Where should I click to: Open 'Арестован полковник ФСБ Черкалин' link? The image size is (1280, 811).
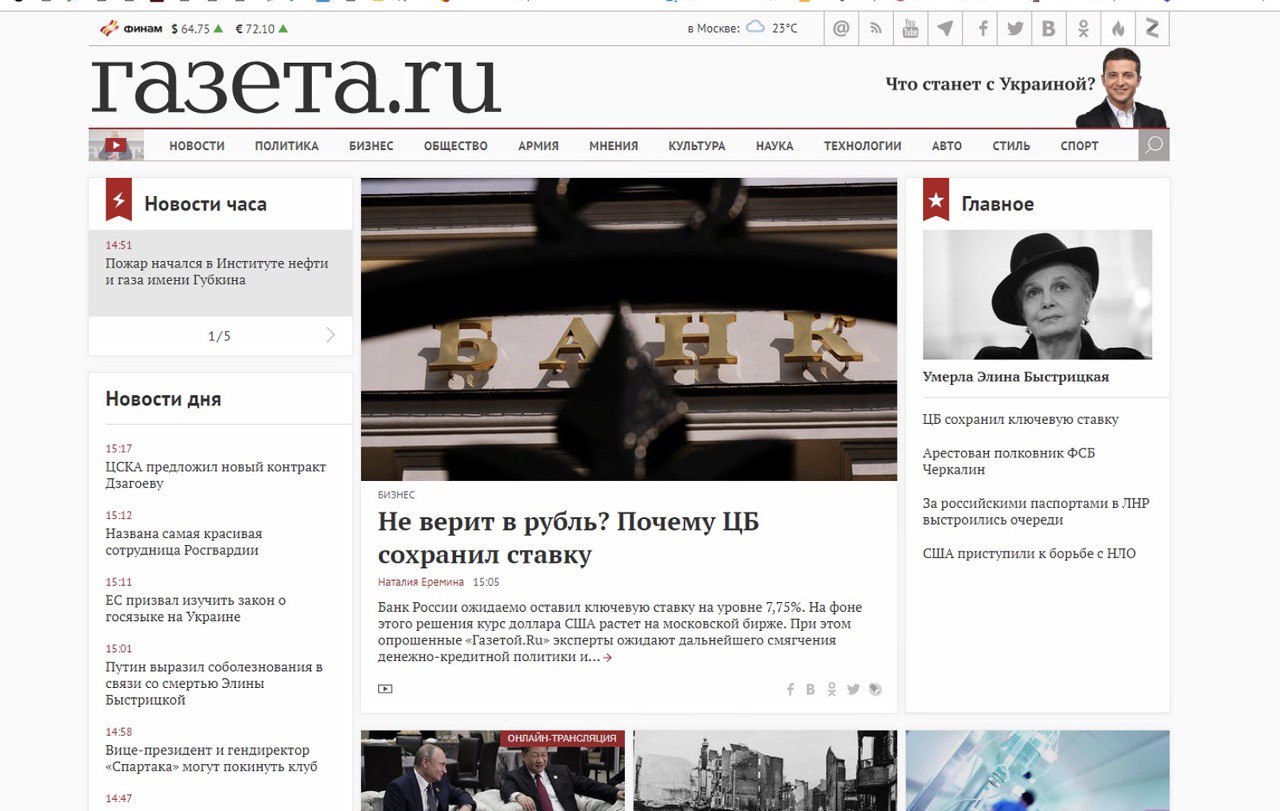pos(1009,461)
